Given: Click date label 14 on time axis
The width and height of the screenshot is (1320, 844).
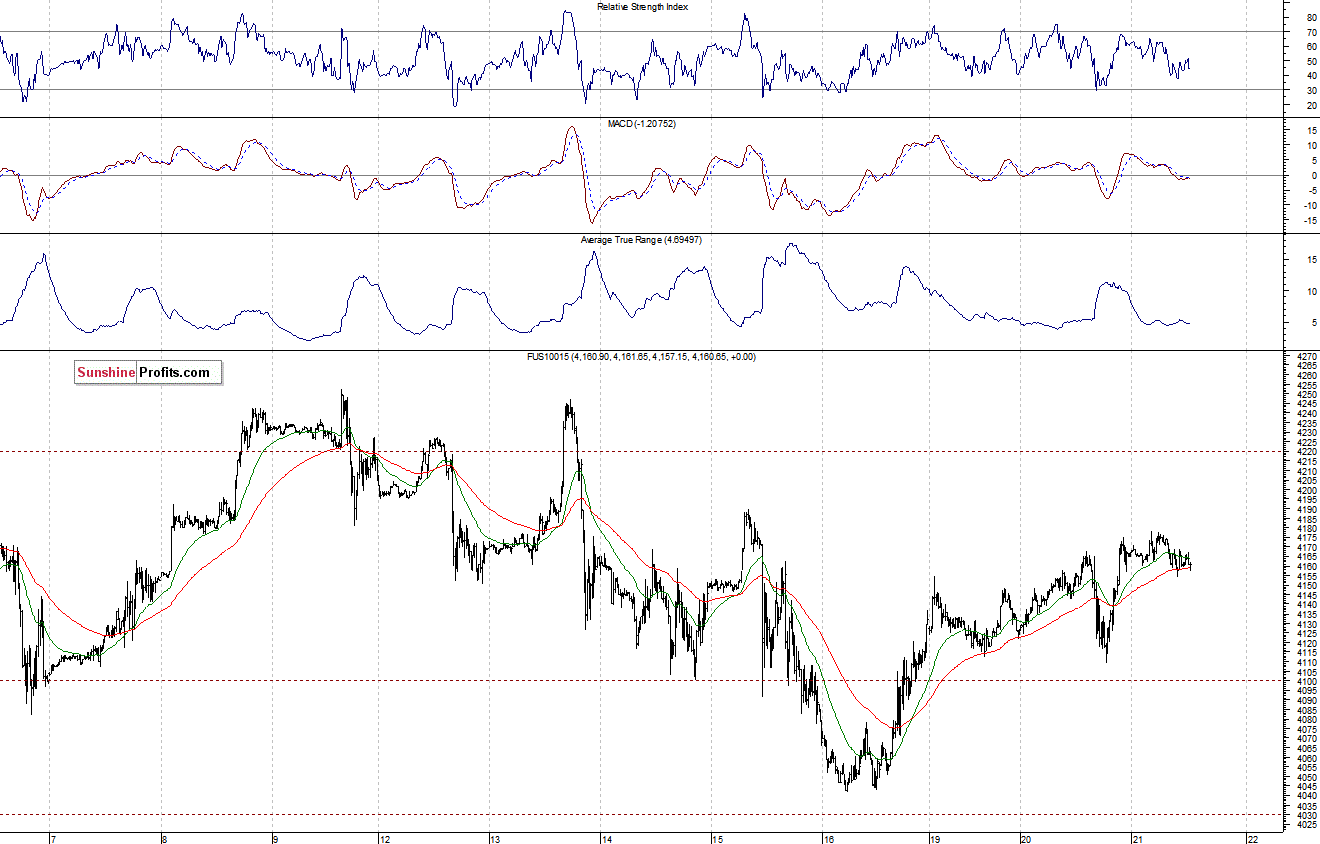Looking at the screenshot, I should tap(607, 838).
